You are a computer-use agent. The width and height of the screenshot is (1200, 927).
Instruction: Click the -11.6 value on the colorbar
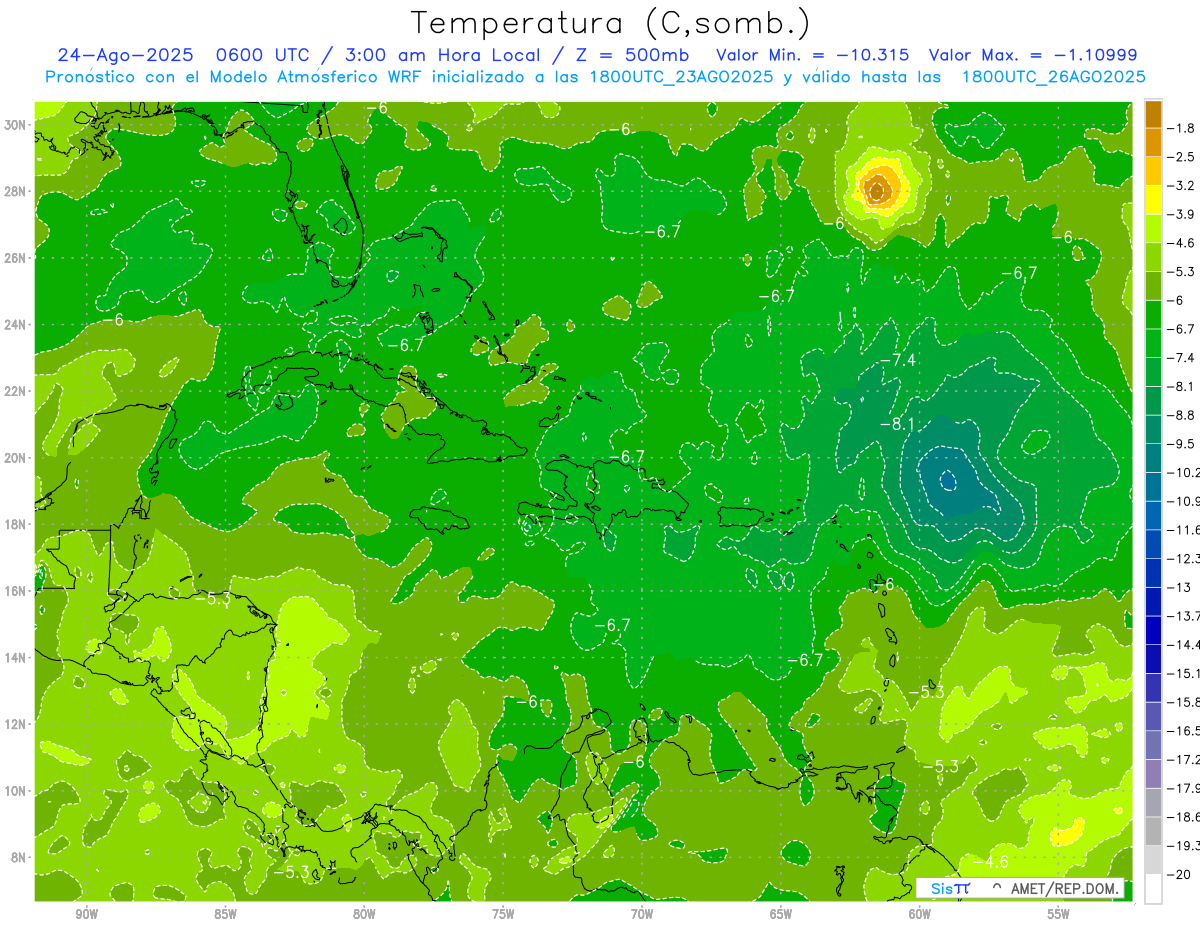(1183, 530)
